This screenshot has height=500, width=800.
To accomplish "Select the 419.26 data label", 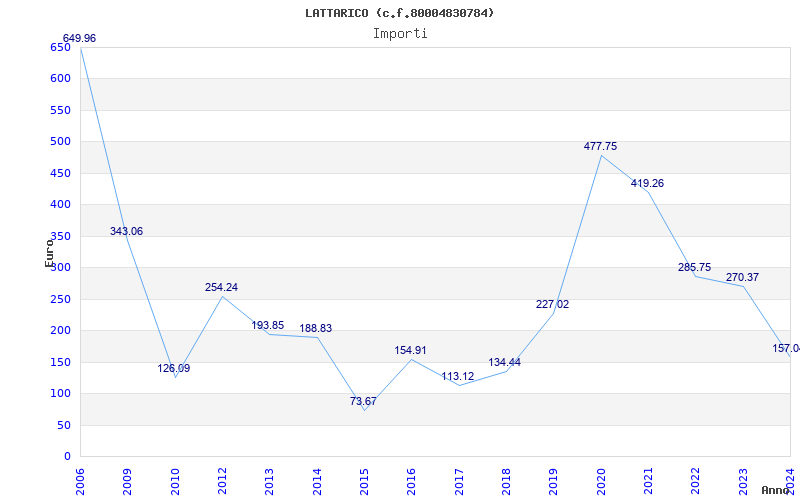I will coord(647,183).
